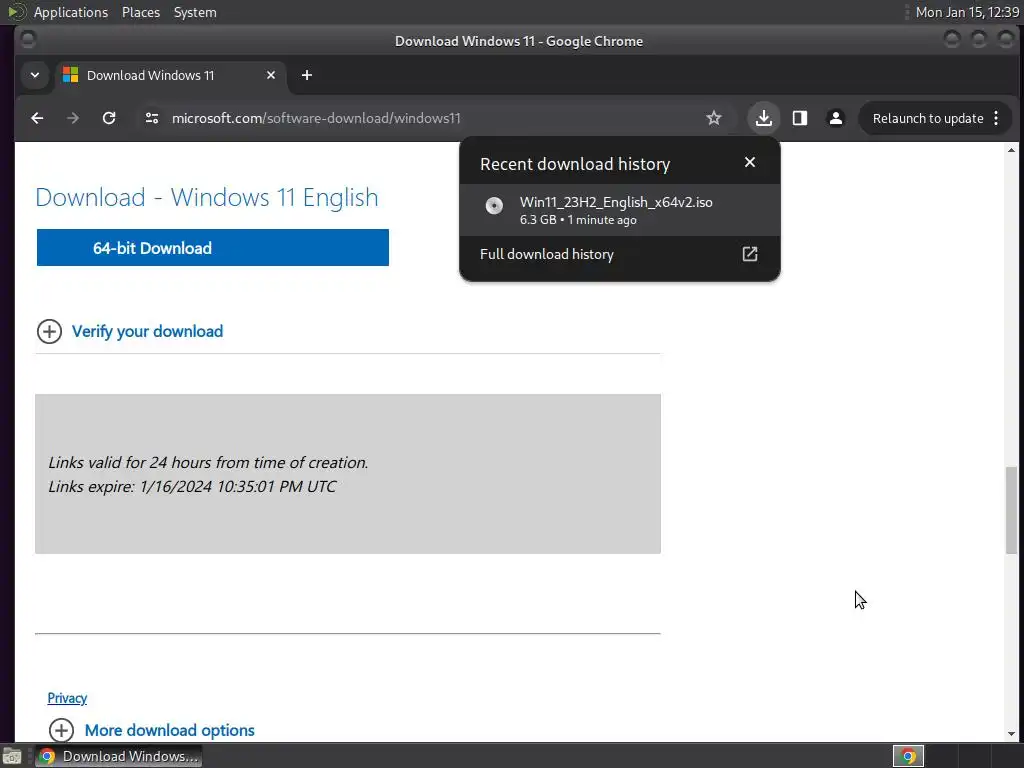Open Win11_23H2_English_x64v2.iso download entry

pos(620,210)
